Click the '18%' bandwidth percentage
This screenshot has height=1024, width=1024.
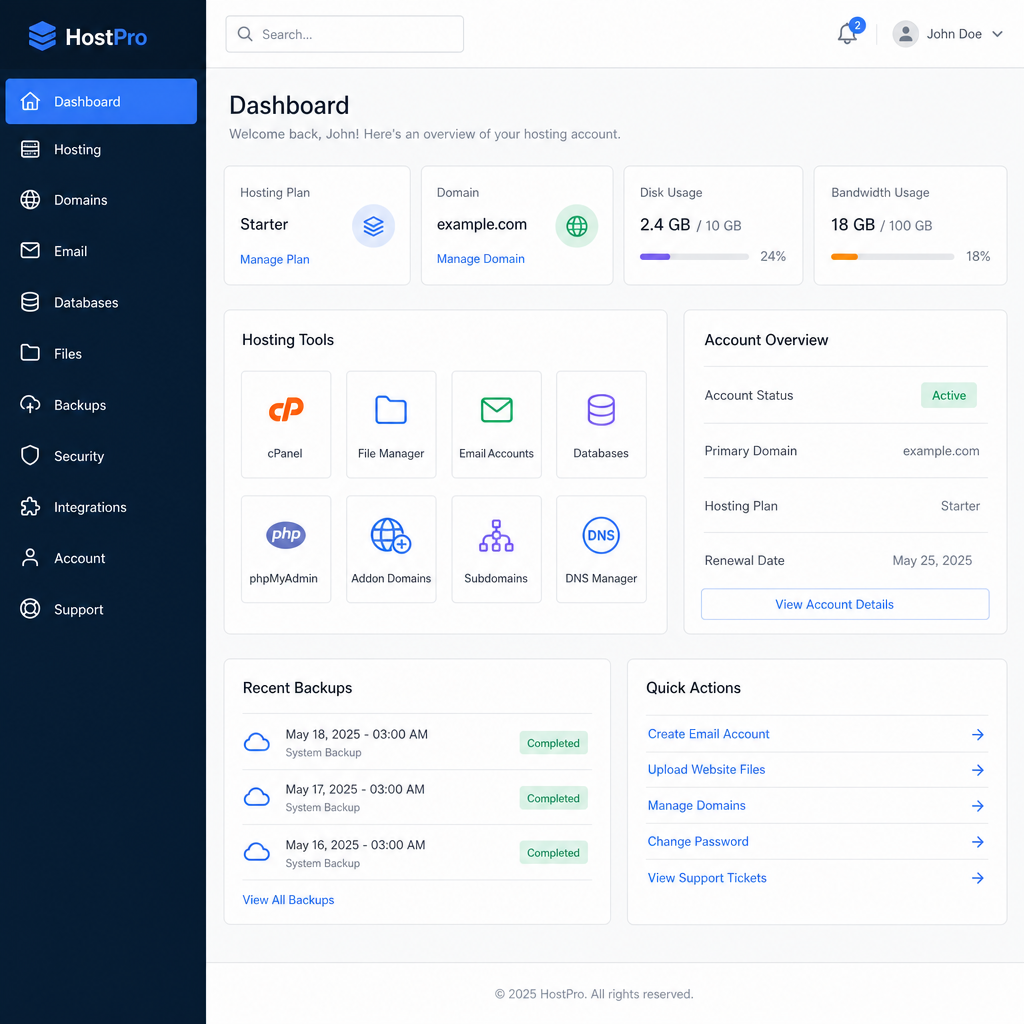click(x=978, y=256)
